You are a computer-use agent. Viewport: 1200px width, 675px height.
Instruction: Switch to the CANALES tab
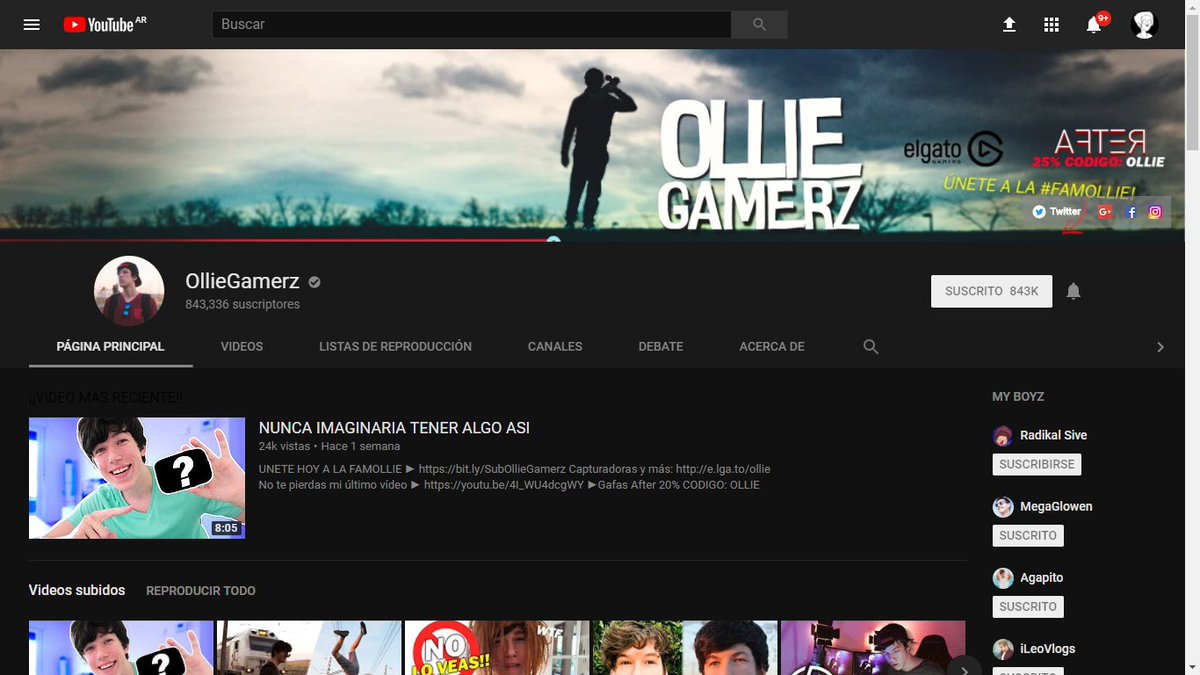555,347
